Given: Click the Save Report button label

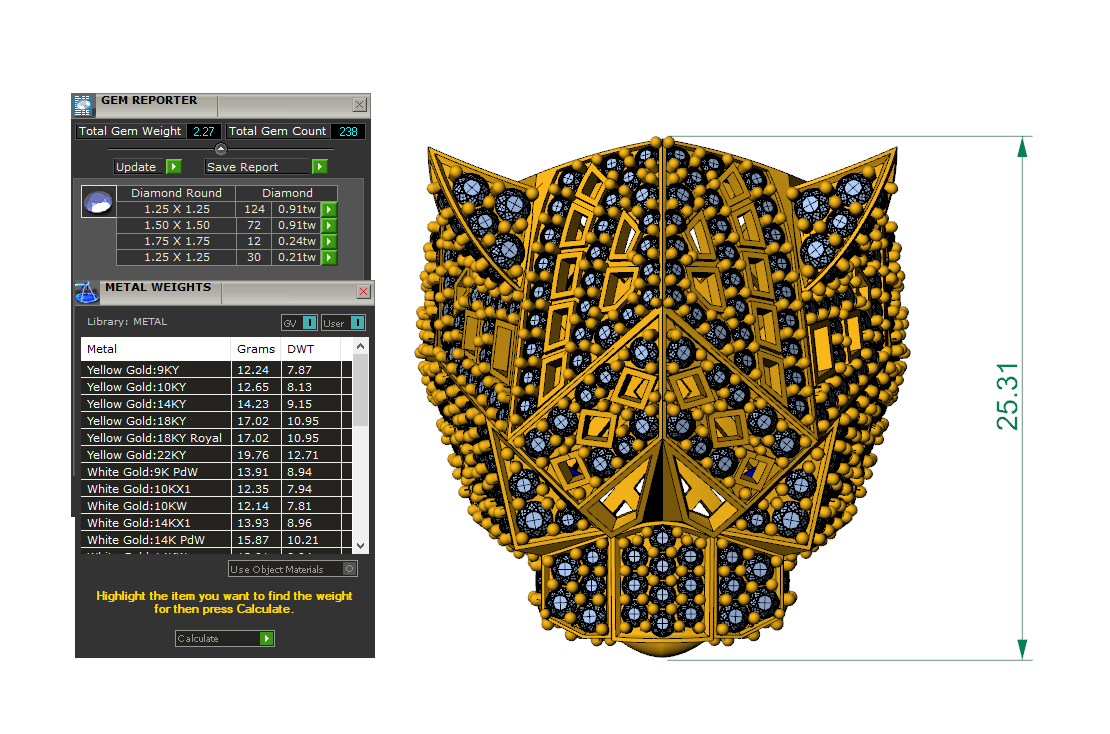Looking at the screenshot, I should click(257, 167).
